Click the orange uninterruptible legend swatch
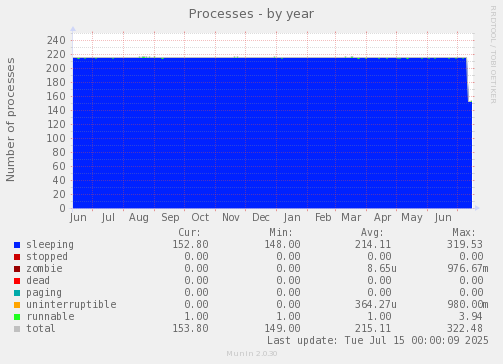Screen dimensions: 503x364 pos(17,305)
